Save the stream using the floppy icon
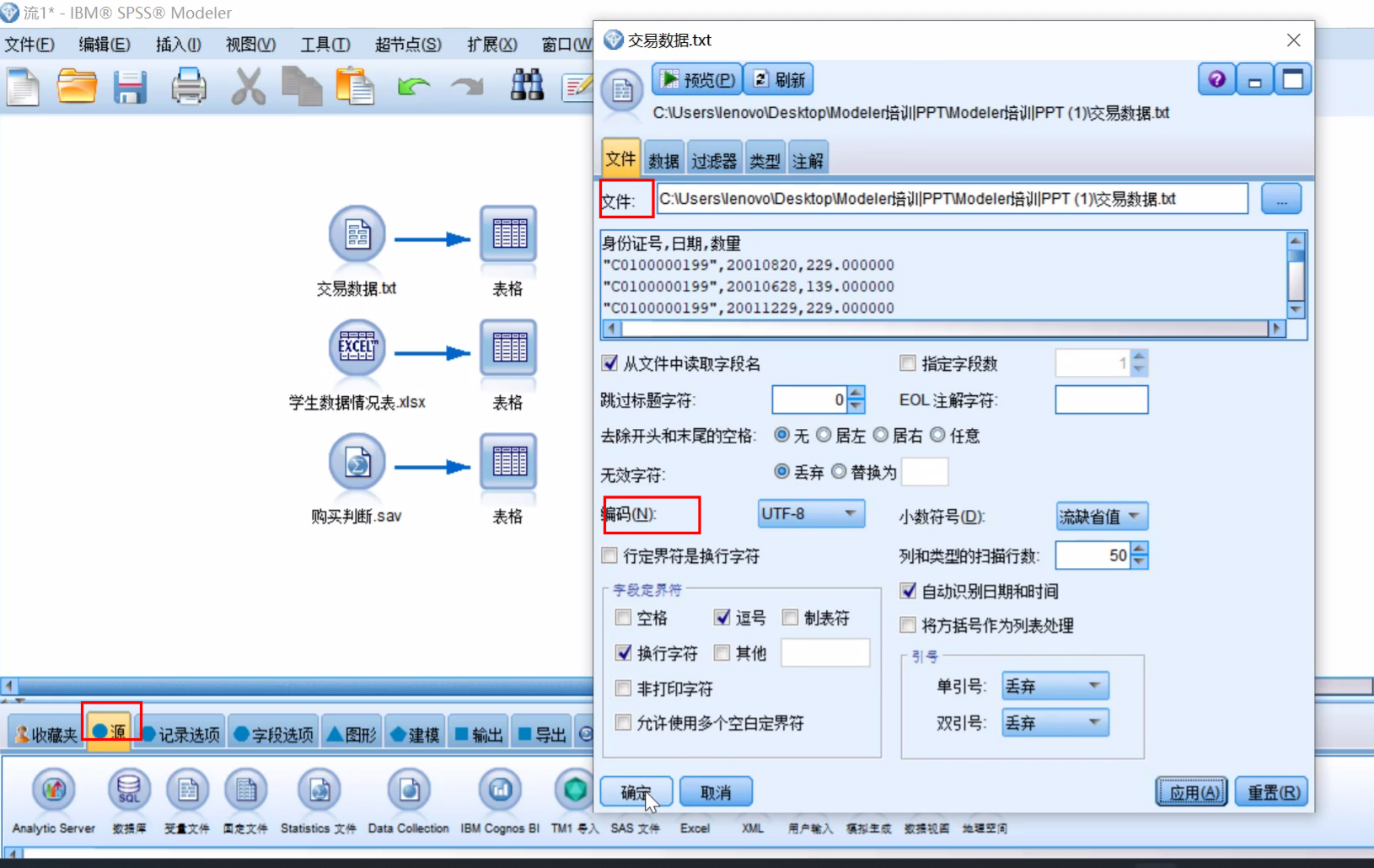Image resolution: width=1374 pixels, height=868 pixels. click(x=131, y=87)
